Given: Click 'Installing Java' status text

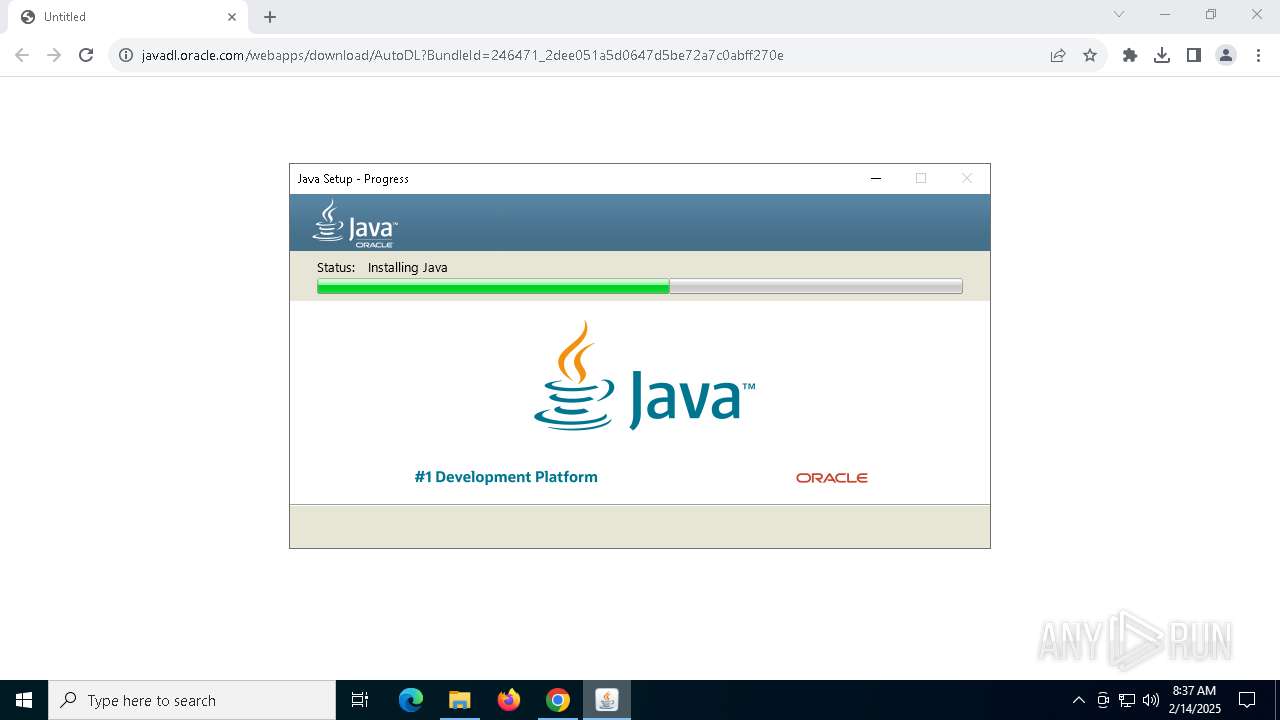Looking at the screenshot, I should pyautogui.click(x=407, y=267).
